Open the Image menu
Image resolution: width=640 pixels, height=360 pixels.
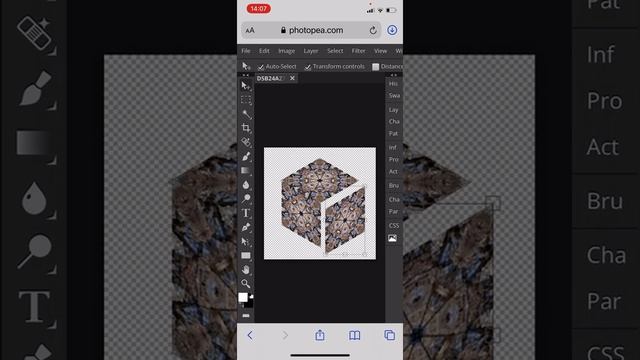coord(287,51)
